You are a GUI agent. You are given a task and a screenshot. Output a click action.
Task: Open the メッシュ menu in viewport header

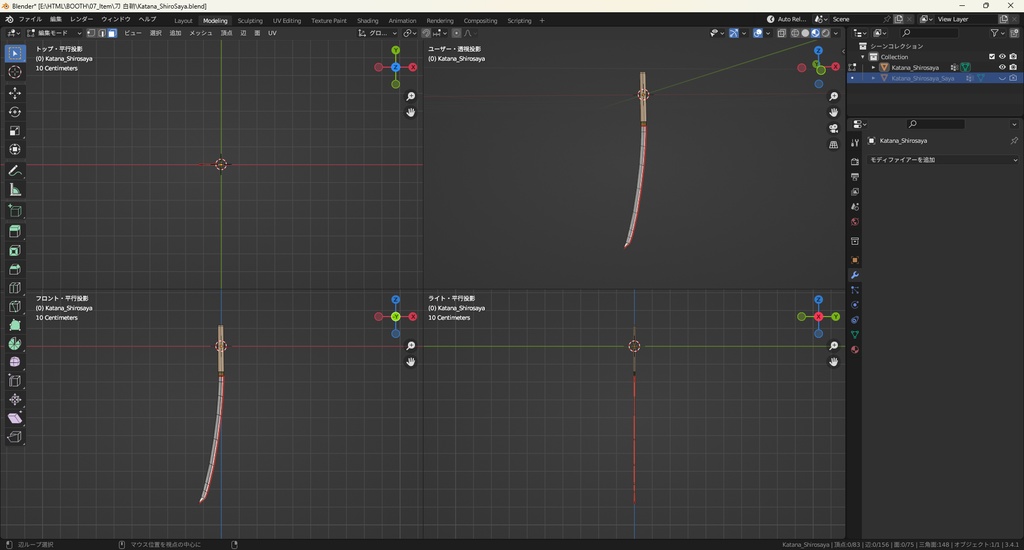(x=200, y=33)
